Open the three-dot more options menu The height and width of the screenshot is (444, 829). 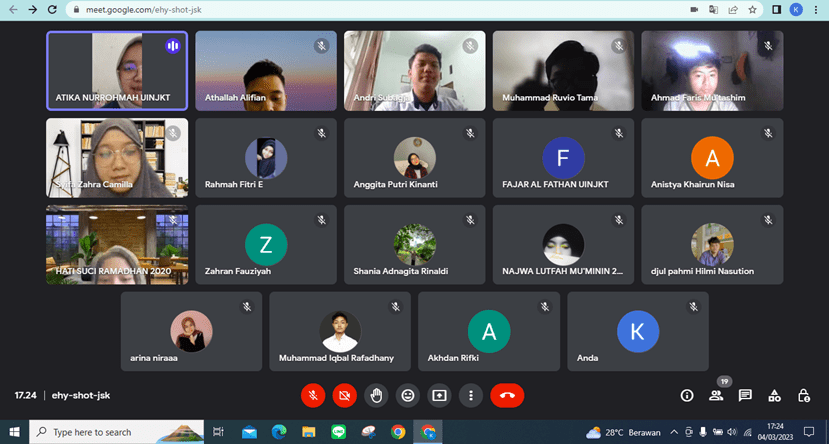click(x=471, y=395)
